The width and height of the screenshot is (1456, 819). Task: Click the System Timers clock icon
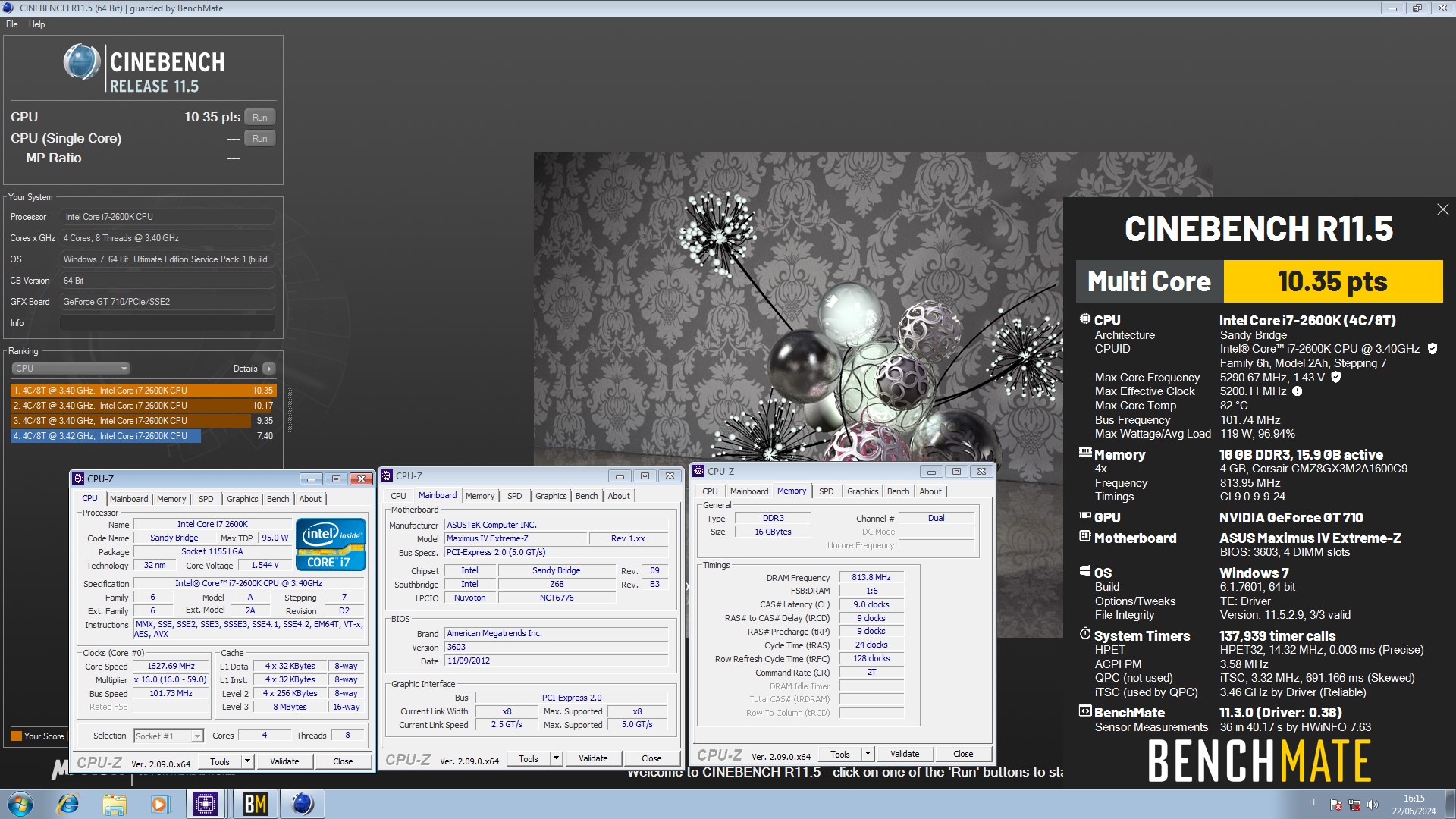[1085, 634]
